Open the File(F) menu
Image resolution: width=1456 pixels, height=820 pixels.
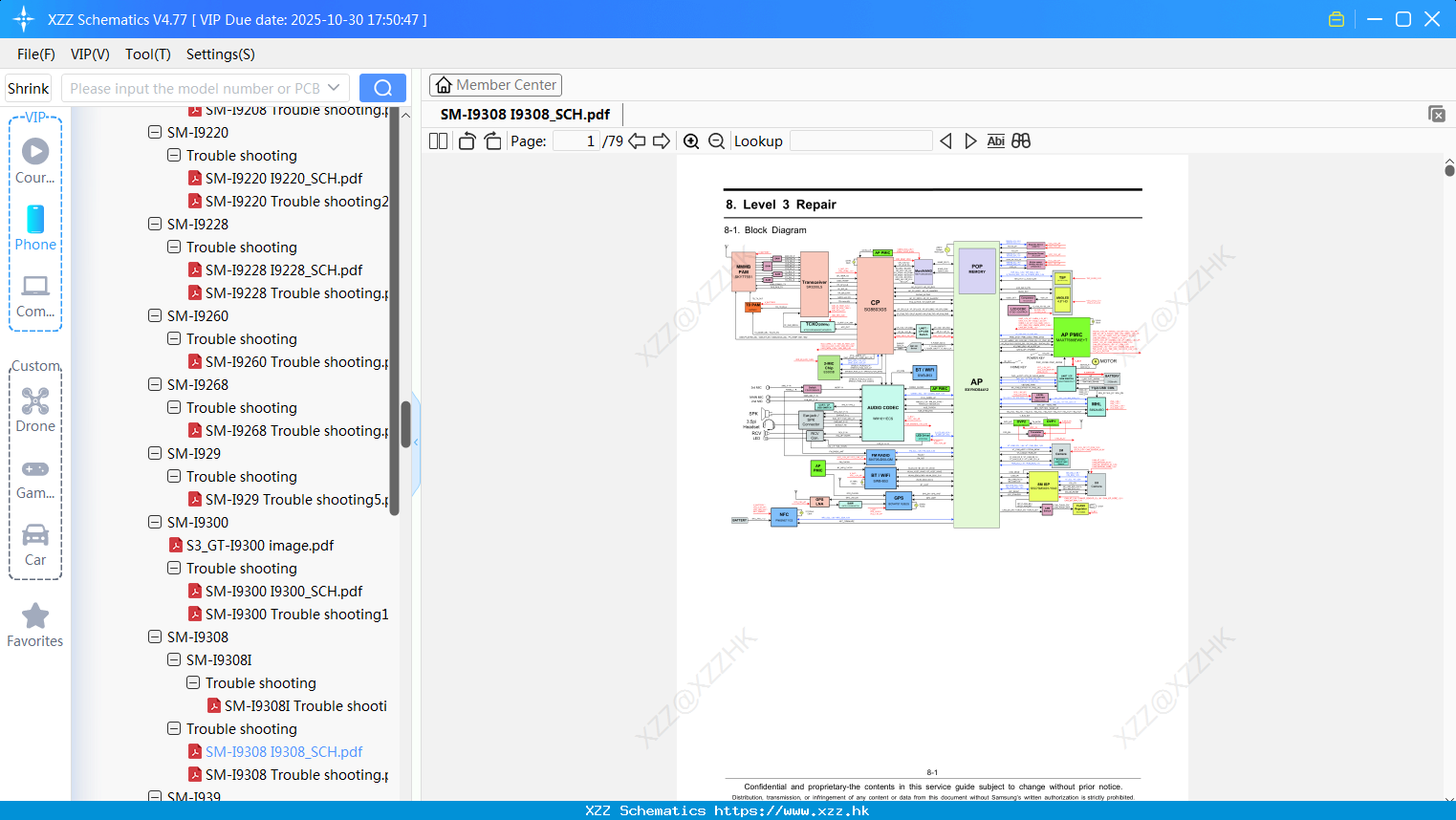[x=36, y=54]
